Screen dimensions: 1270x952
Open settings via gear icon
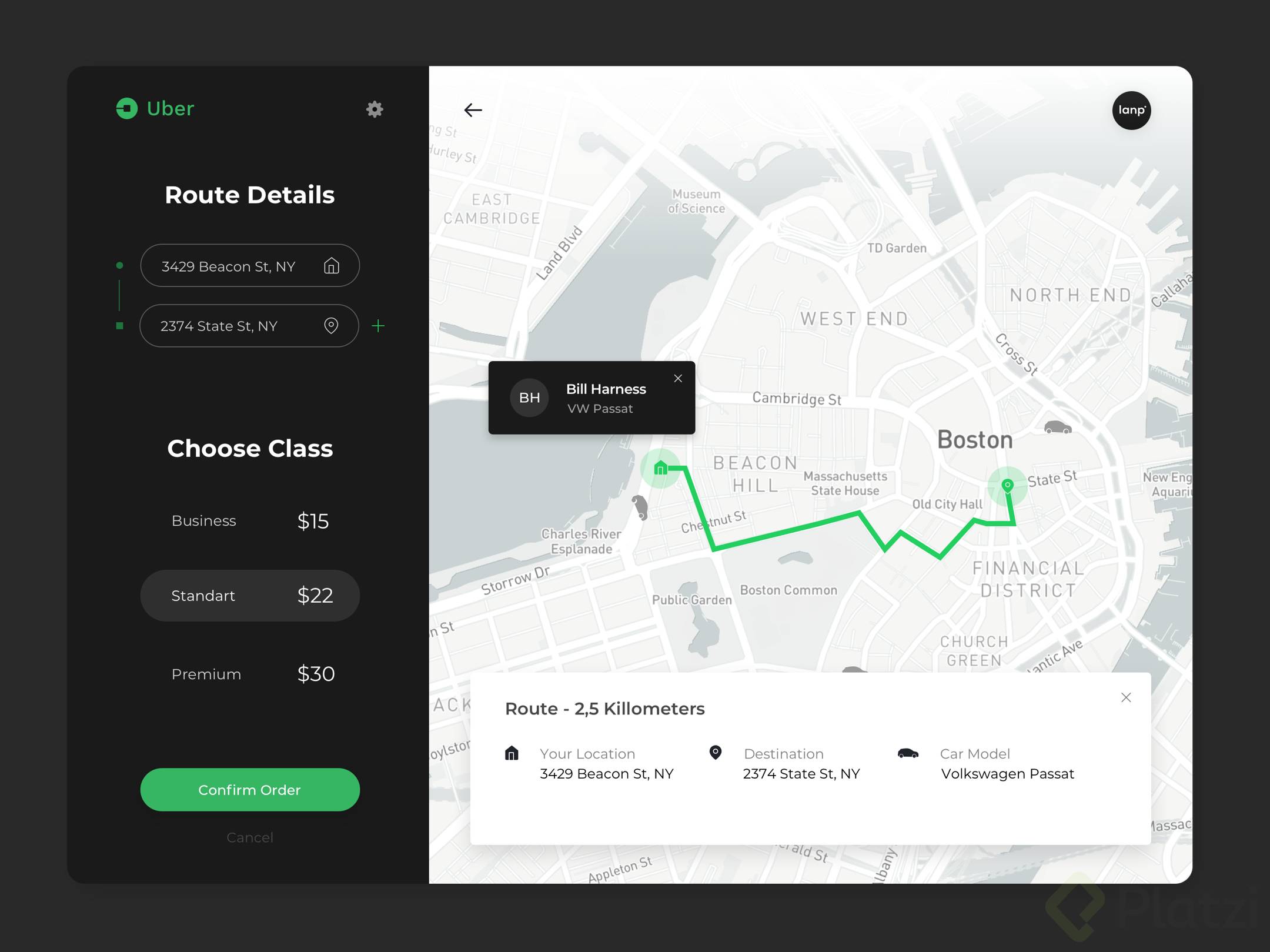tap(375, 109)
